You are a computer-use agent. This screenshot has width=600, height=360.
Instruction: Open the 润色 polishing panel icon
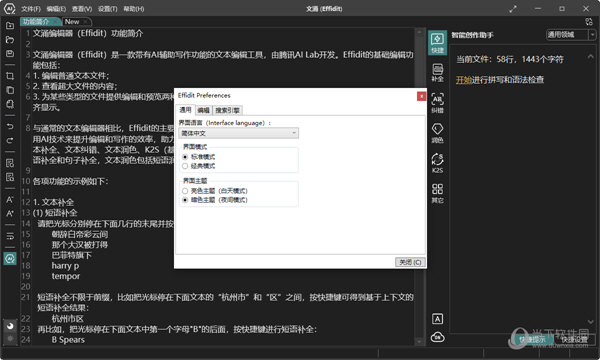(x=437, y=133)
